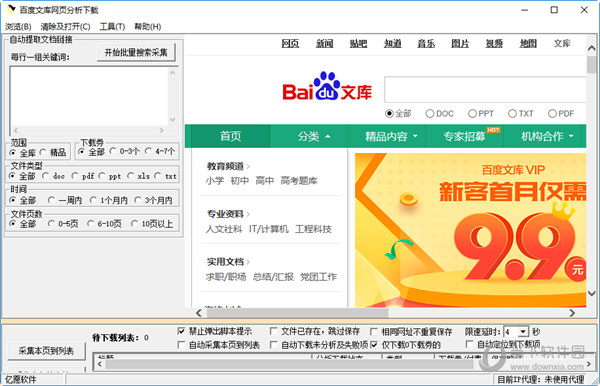Choose doc file type radio
600x386 pixels.
[x=46, y=176]
